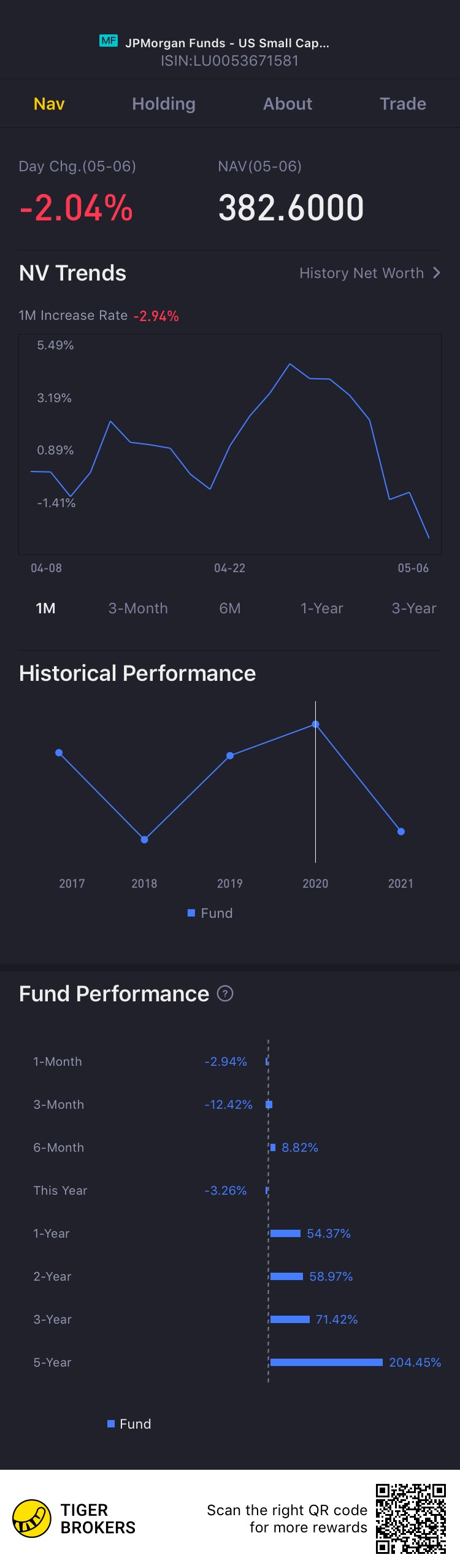Toggle the Fund legend under Fund Performance bars

coord(129,1424)
